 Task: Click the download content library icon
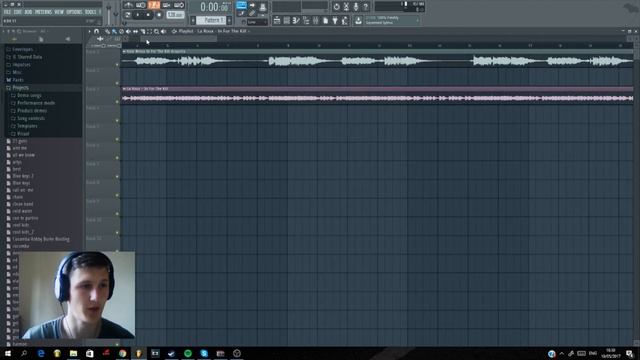[358, 20]
